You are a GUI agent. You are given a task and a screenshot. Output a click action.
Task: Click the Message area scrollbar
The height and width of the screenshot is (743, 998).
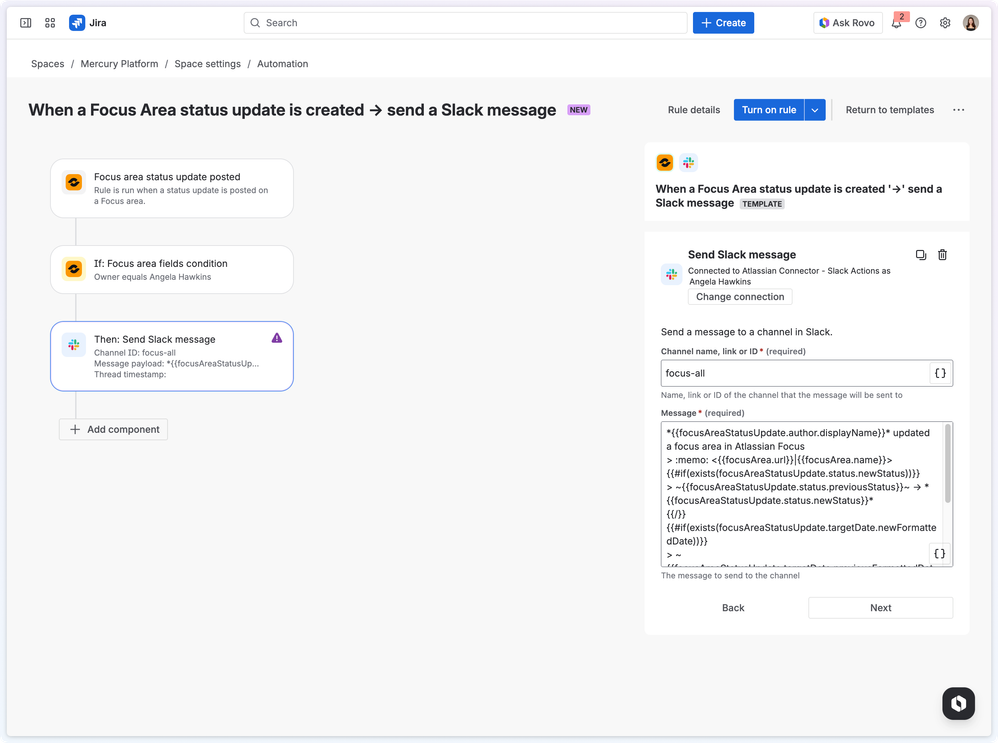pos(948,464)
